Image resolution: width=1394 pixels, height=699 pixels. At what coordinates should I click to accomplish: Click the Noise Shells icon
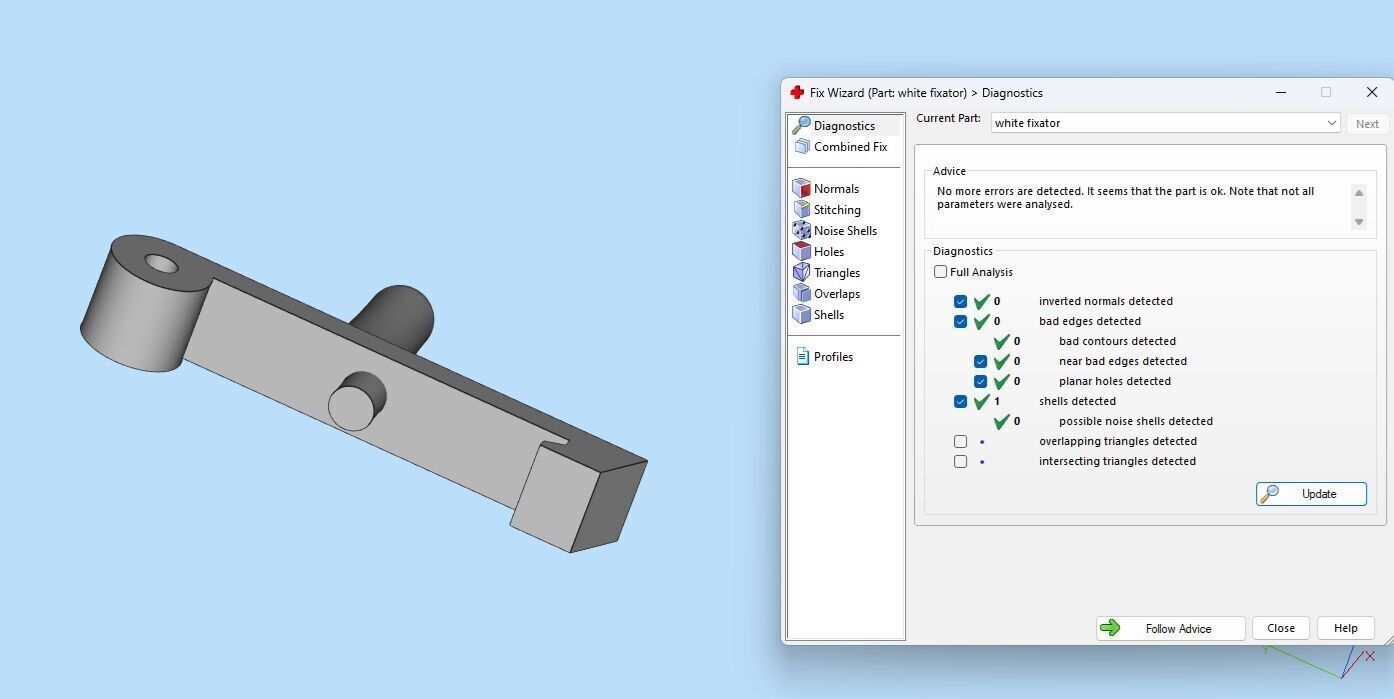click(801, 230)
